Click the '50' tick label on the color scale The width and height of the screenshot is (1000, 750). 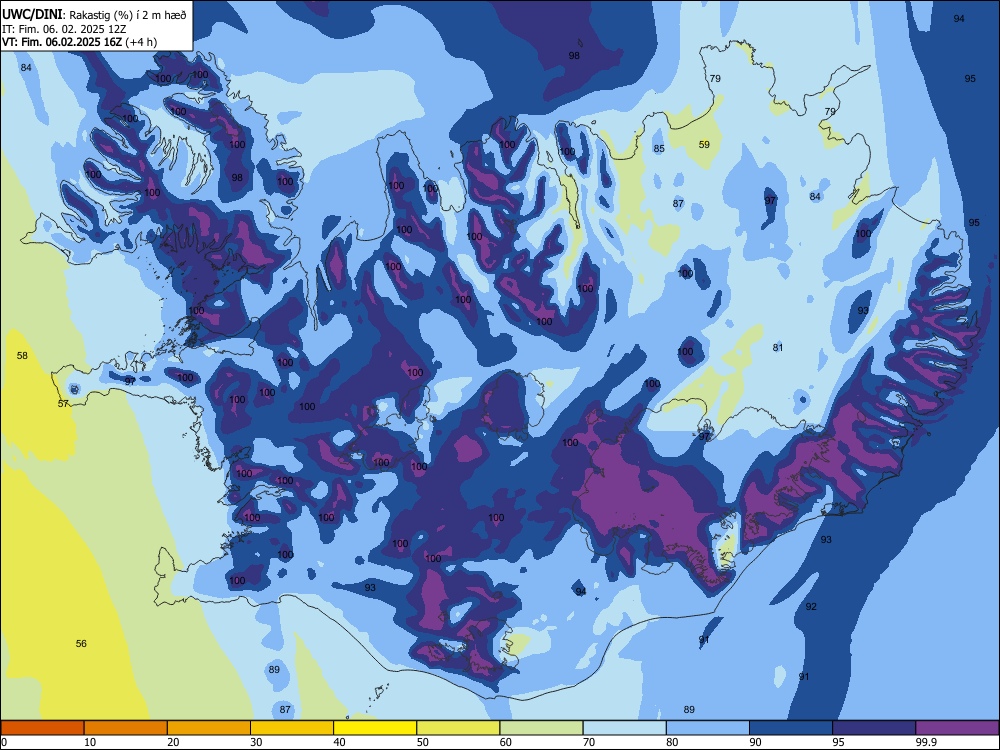(422, 742)
